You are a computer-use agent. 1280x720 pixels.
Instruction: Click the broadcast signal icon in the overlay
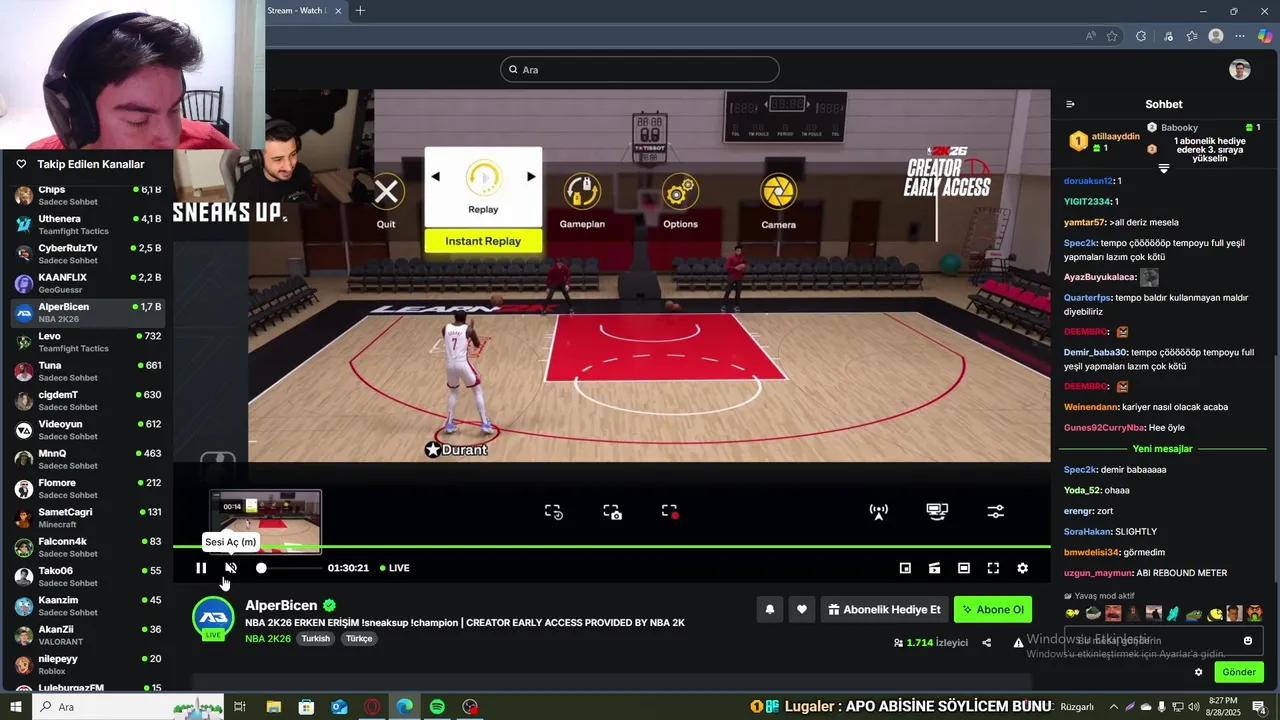878,511
